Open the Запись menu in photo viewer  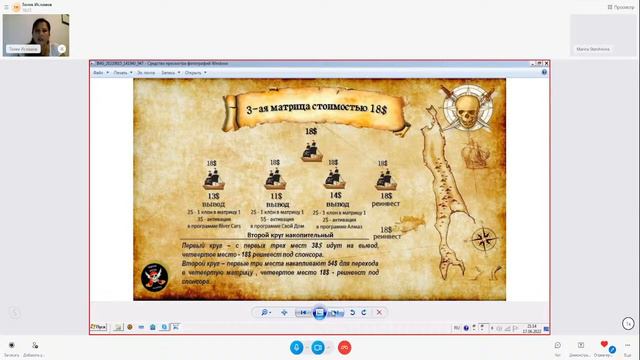coord(168,73)
